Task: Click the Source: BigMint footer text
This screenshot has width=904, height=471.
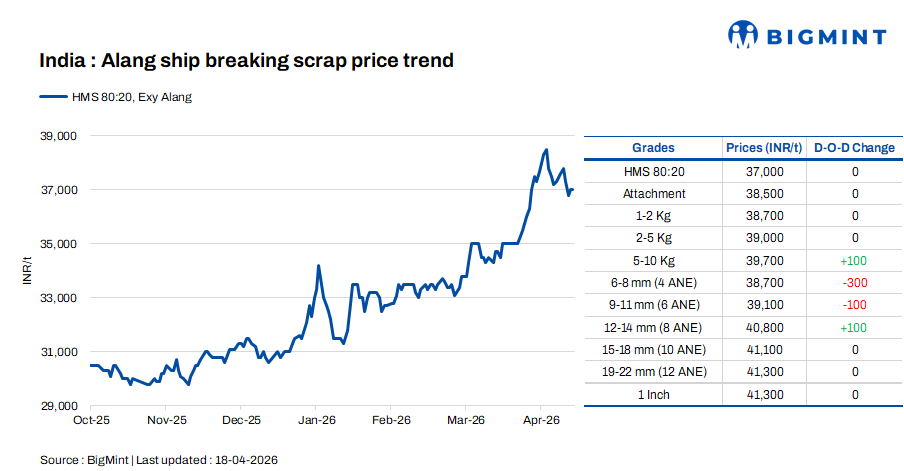Action: click(x=158, y=460)
